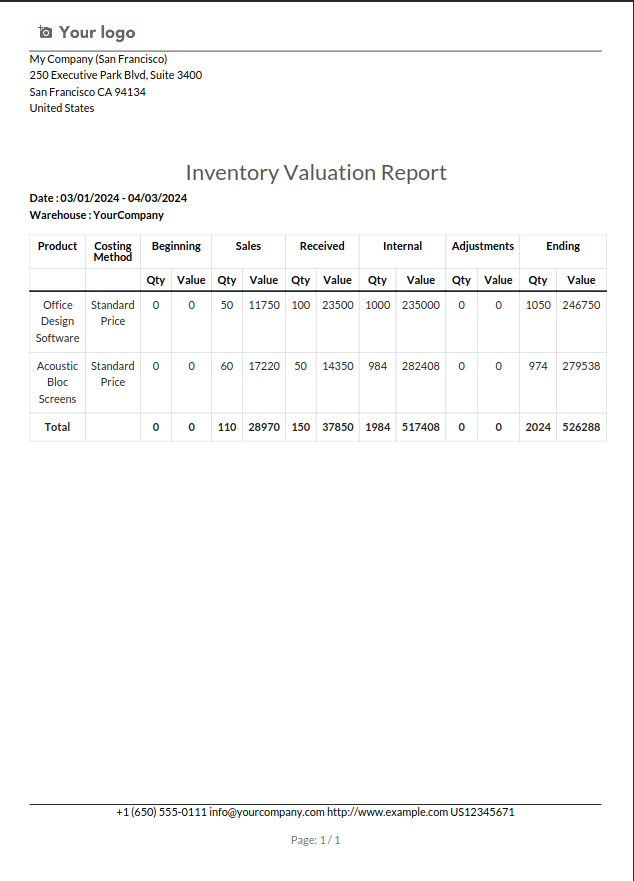Click the Received total value 37850

coord(337,427)
